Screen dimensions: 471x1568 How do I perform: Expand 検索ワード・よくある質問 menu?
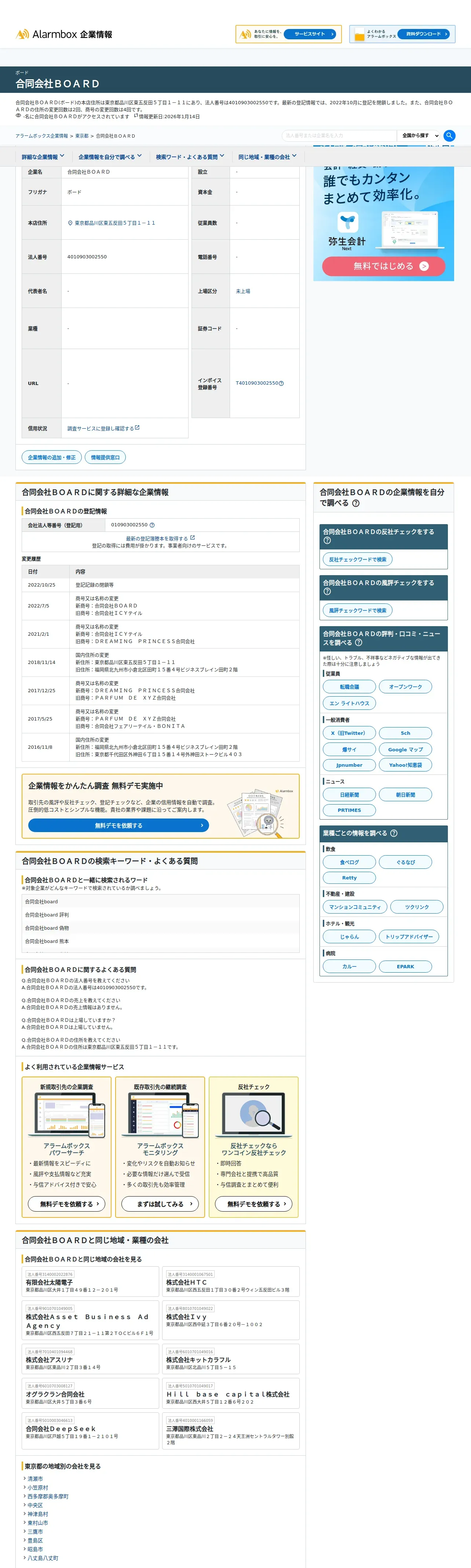(x=190, y=157)
